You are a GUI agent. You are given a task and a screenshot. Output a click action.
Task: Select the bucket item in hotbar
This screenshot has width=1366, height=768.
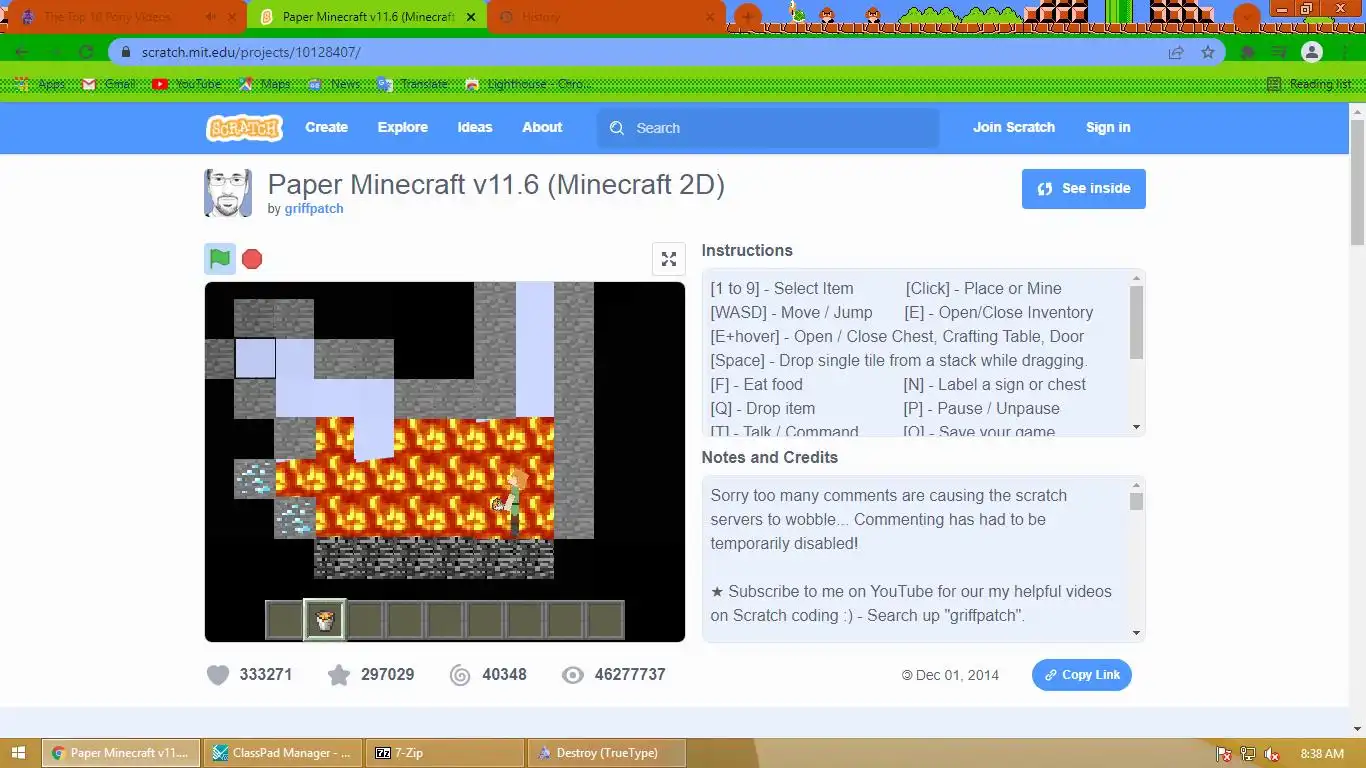click(325, 620)
